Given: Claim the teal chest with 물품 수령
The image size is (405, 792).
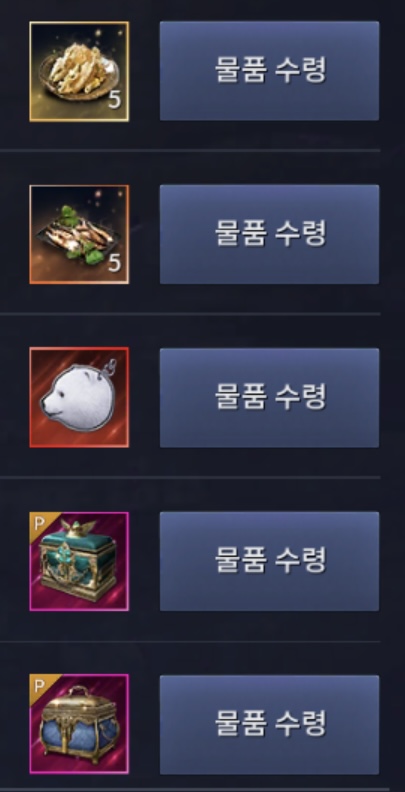Looking at the screenshot, I should (270, 561).
